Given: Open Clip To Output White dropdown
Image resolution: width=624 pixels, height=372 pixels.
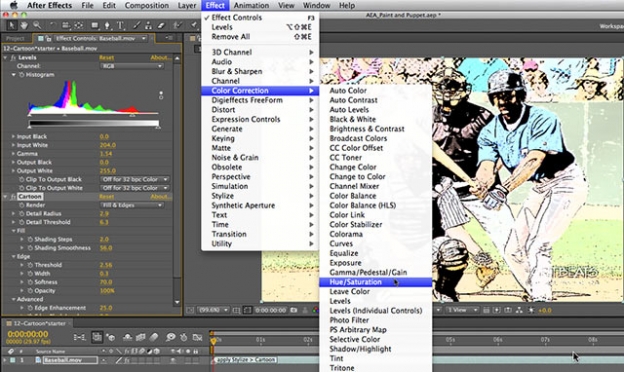Looking at the screenshot, I should (x=135, y=188).
